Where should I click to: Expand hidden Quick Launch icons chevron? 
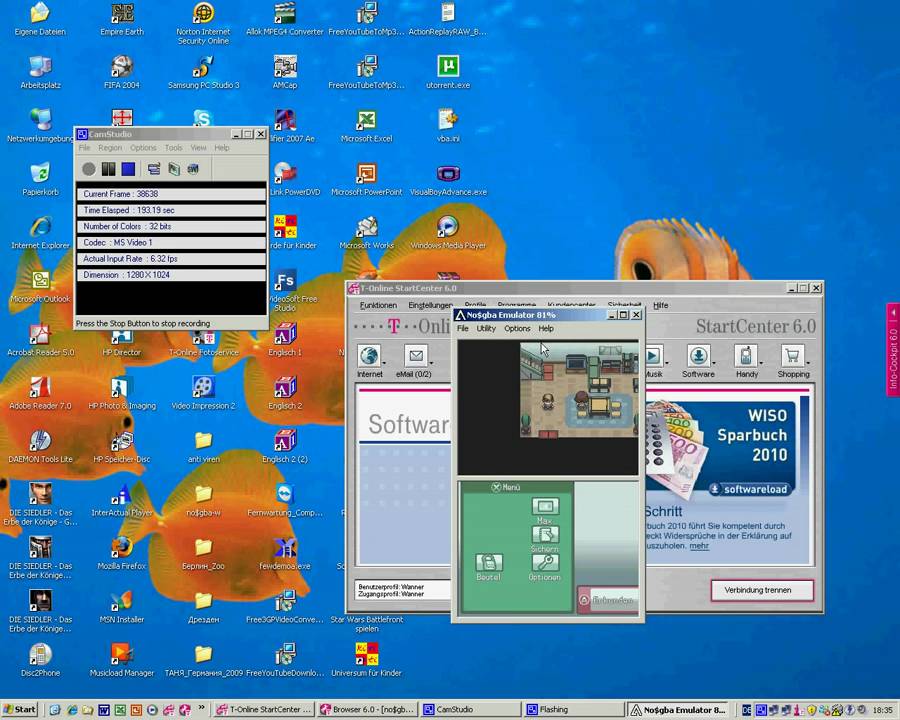coord(201,707)
